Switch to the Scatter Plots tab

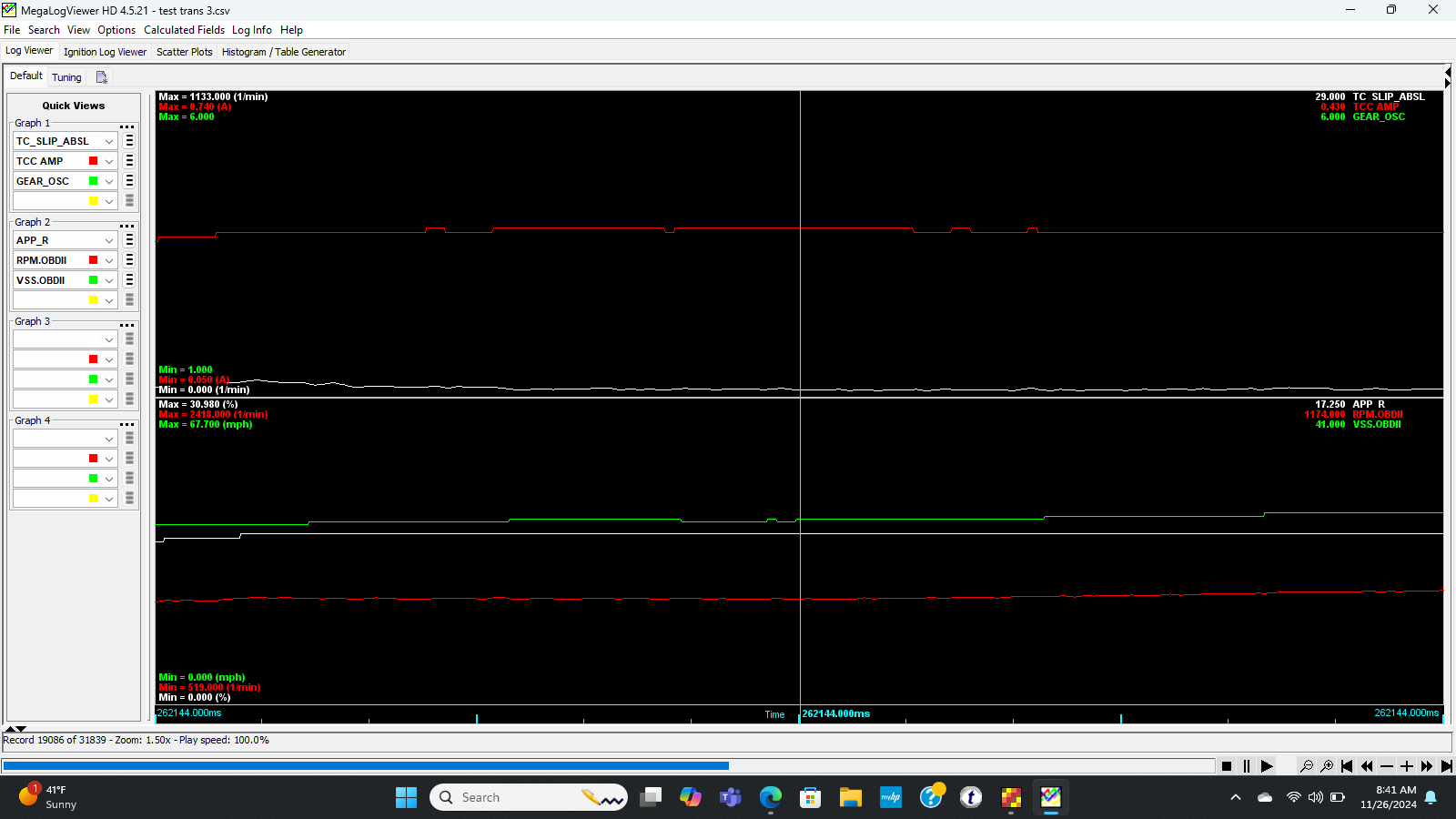(x=184, y=52)
